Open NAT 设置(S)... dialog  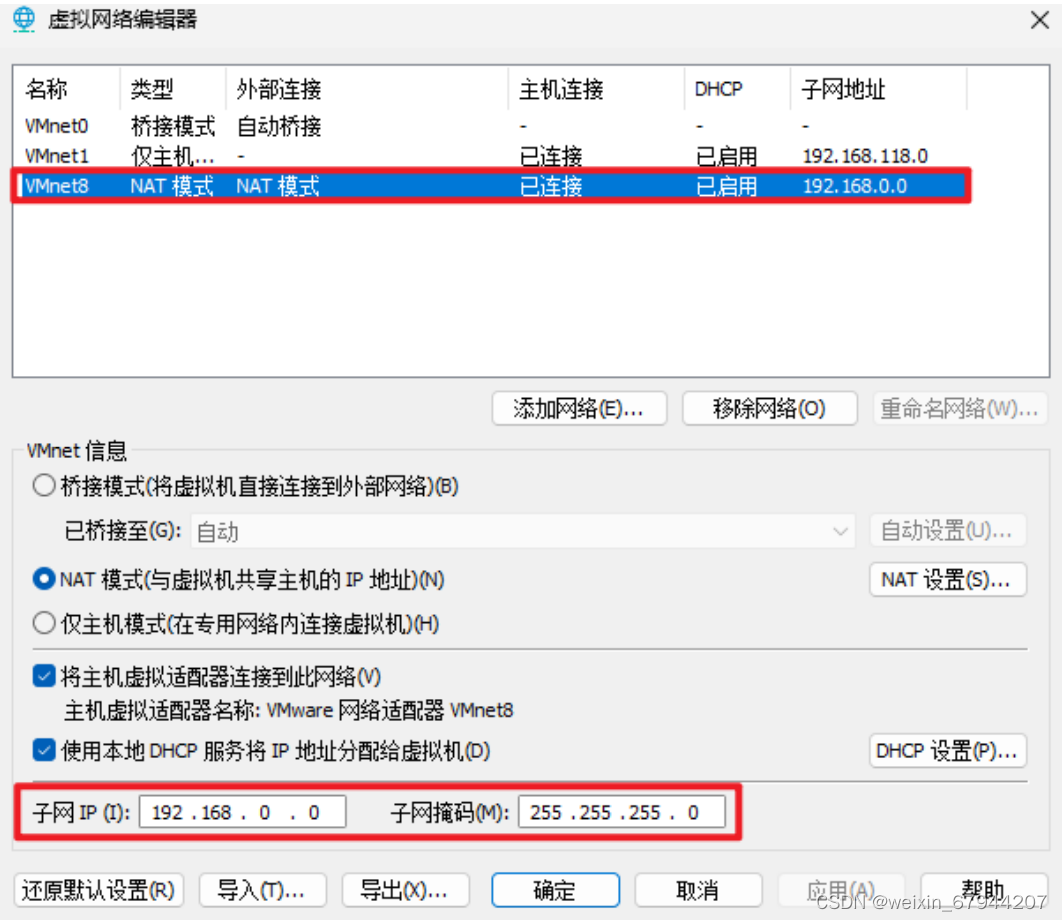pyautogui.click(x=948, y=580)
